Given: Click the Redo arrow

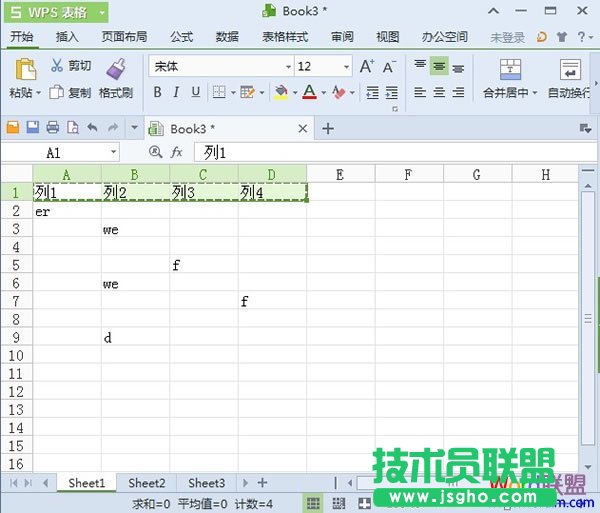Looking at the screenshot, I should pos(113,127).
